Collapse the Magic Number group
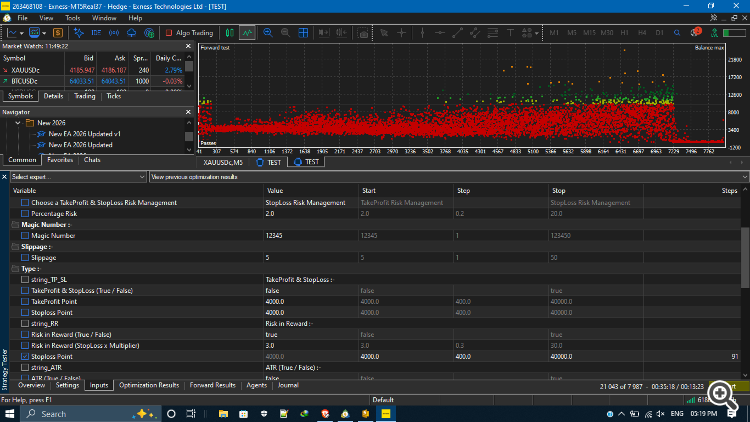The height and width of the screenshot is (422, 750). [x=15, y=224]
